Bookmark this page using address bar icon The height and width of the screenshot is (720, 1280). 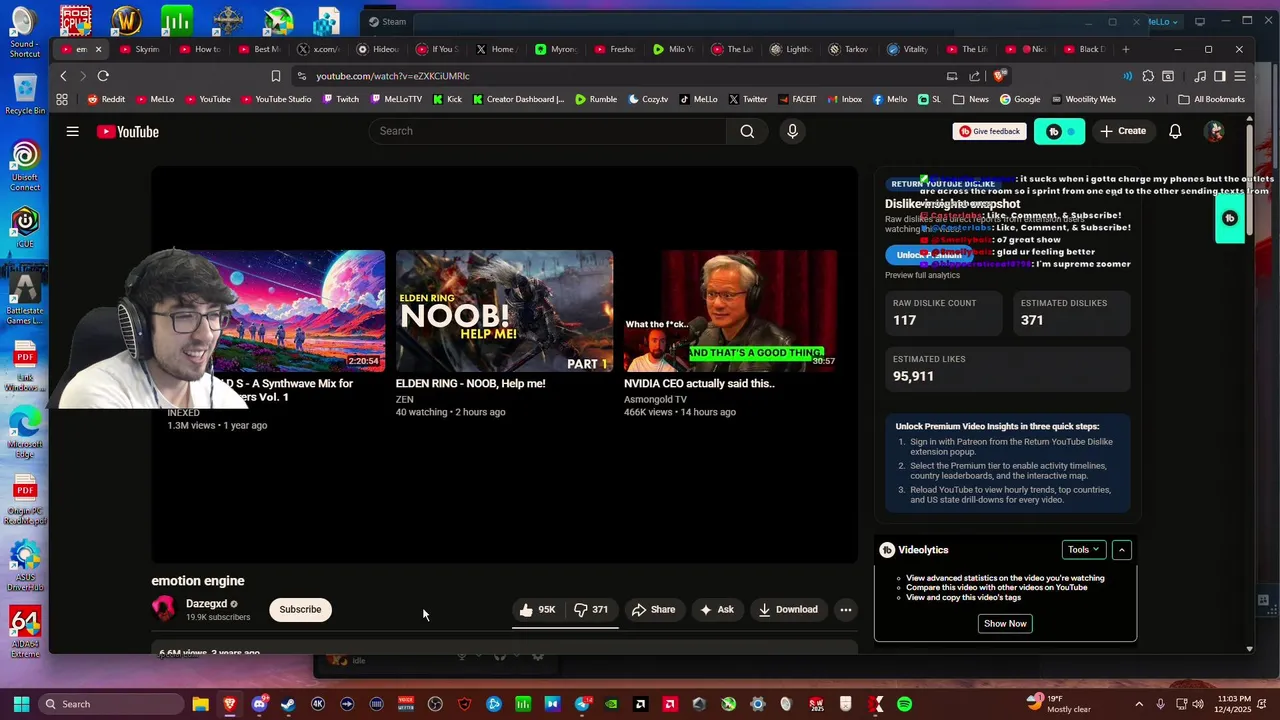tap(276, 76)
